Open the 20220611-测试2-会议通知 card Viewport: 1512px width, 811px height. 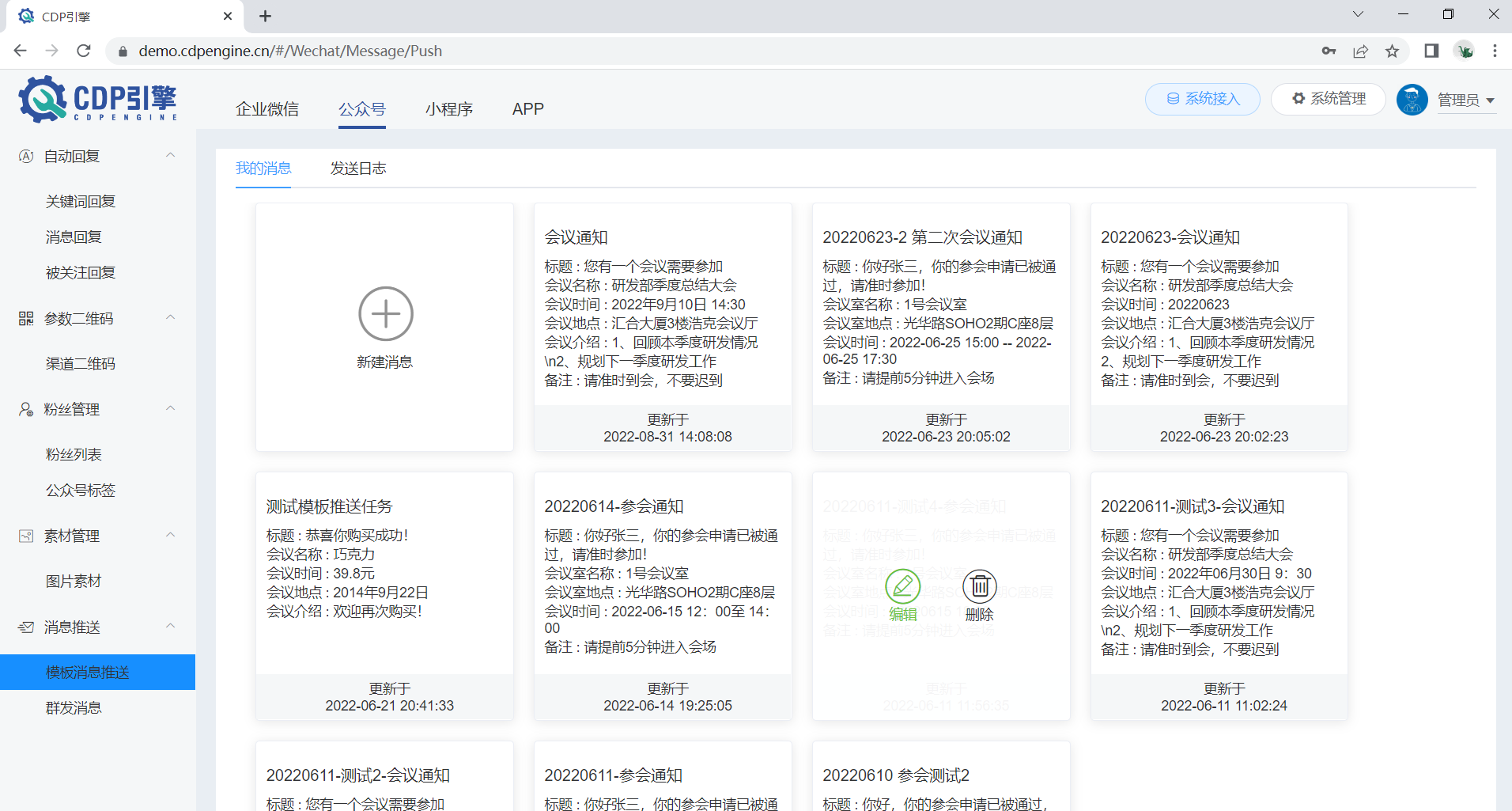pyautogui.click(x=384, y=776)
